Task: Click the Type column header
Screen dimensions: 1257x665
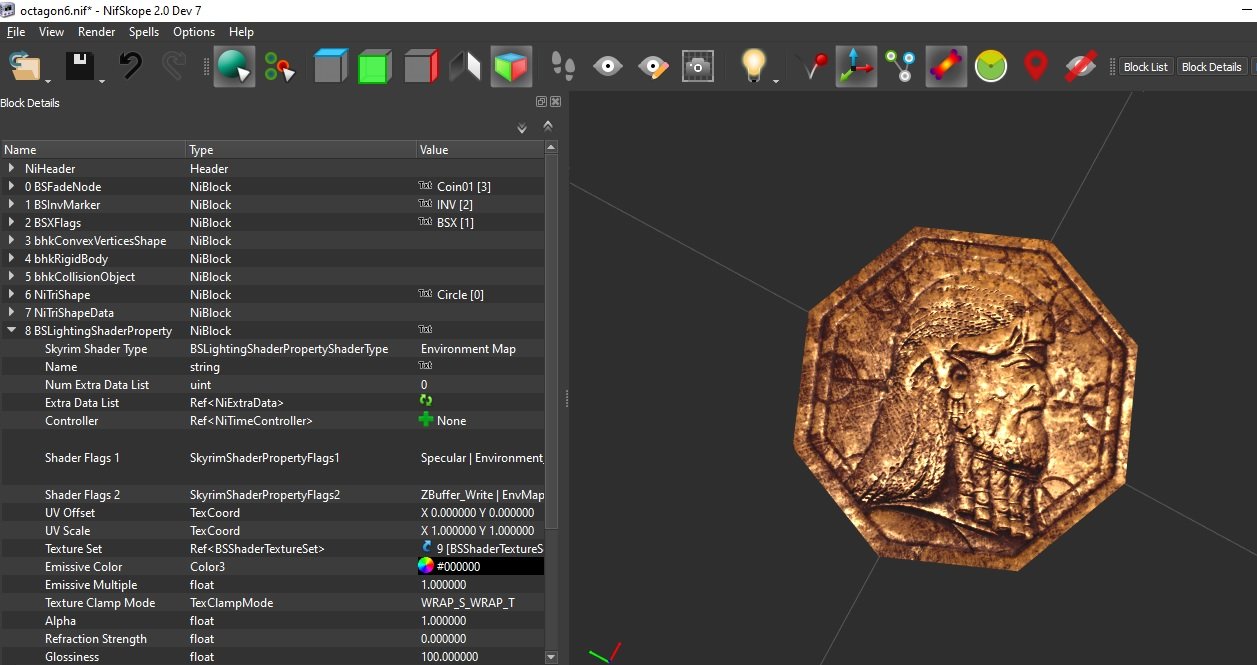Action: click(301, 150)
